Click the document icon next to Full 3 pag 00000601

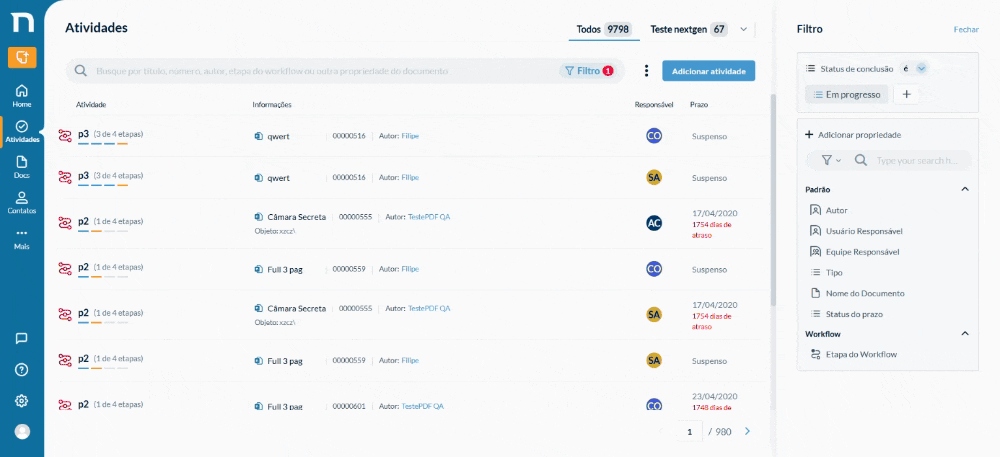coord(258,406)
